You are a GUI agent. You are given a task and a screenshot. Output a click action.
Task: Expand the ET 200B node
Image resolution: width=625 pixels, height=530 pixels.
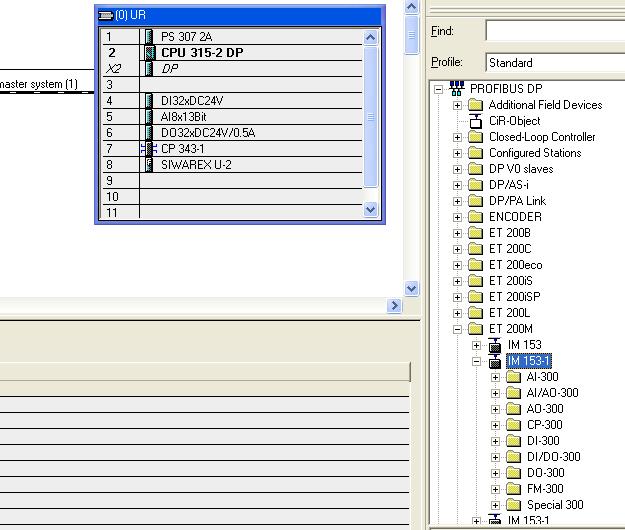click(457, 233)
